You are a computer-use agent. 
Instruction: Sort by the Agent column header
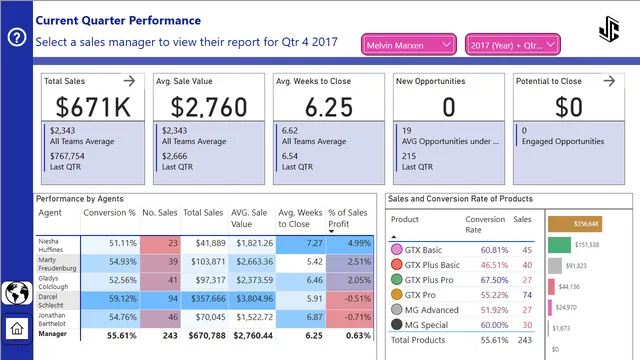[x=50, y=213]
